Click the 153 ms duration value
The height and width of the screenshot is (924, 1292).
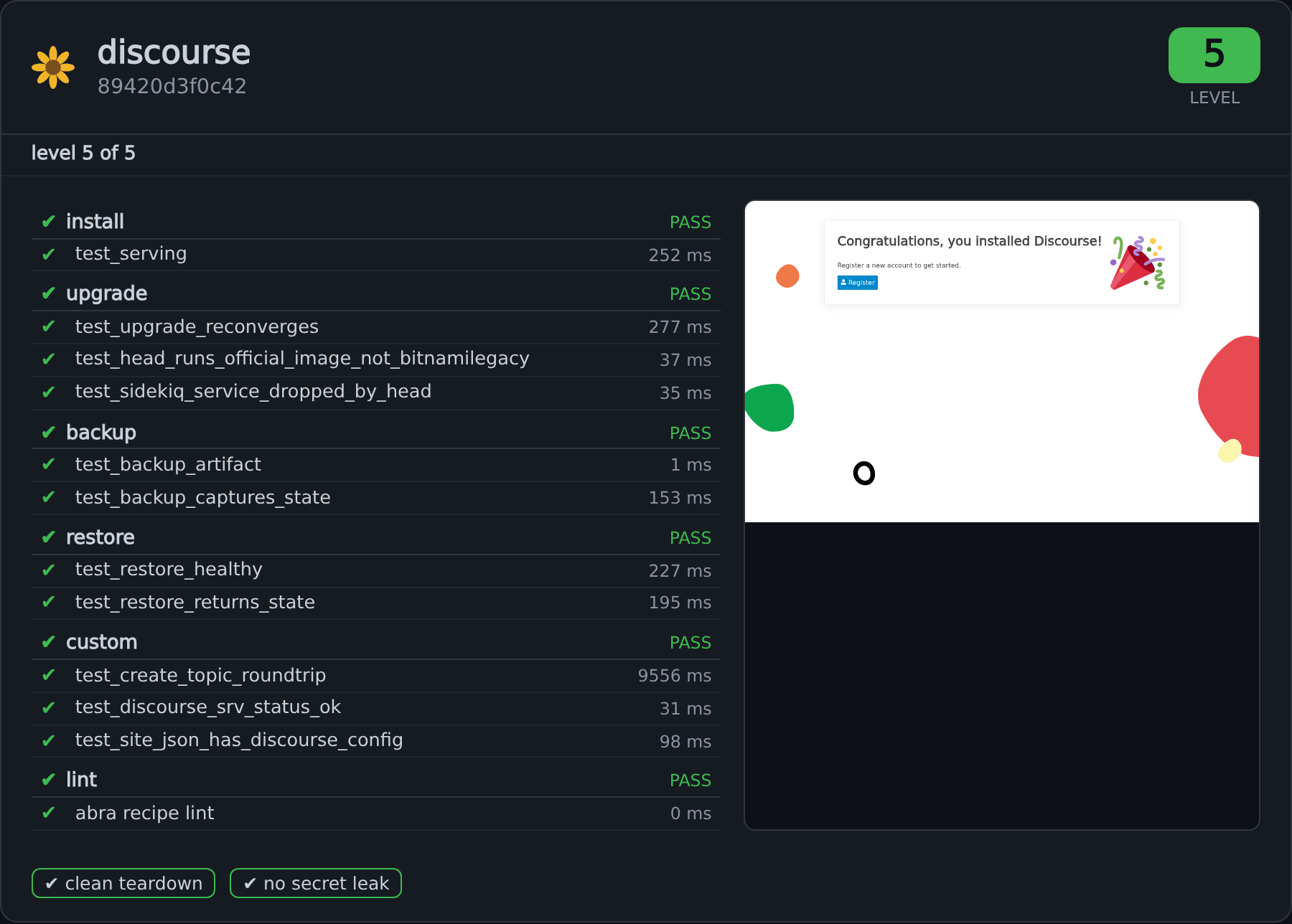(680, 498)
